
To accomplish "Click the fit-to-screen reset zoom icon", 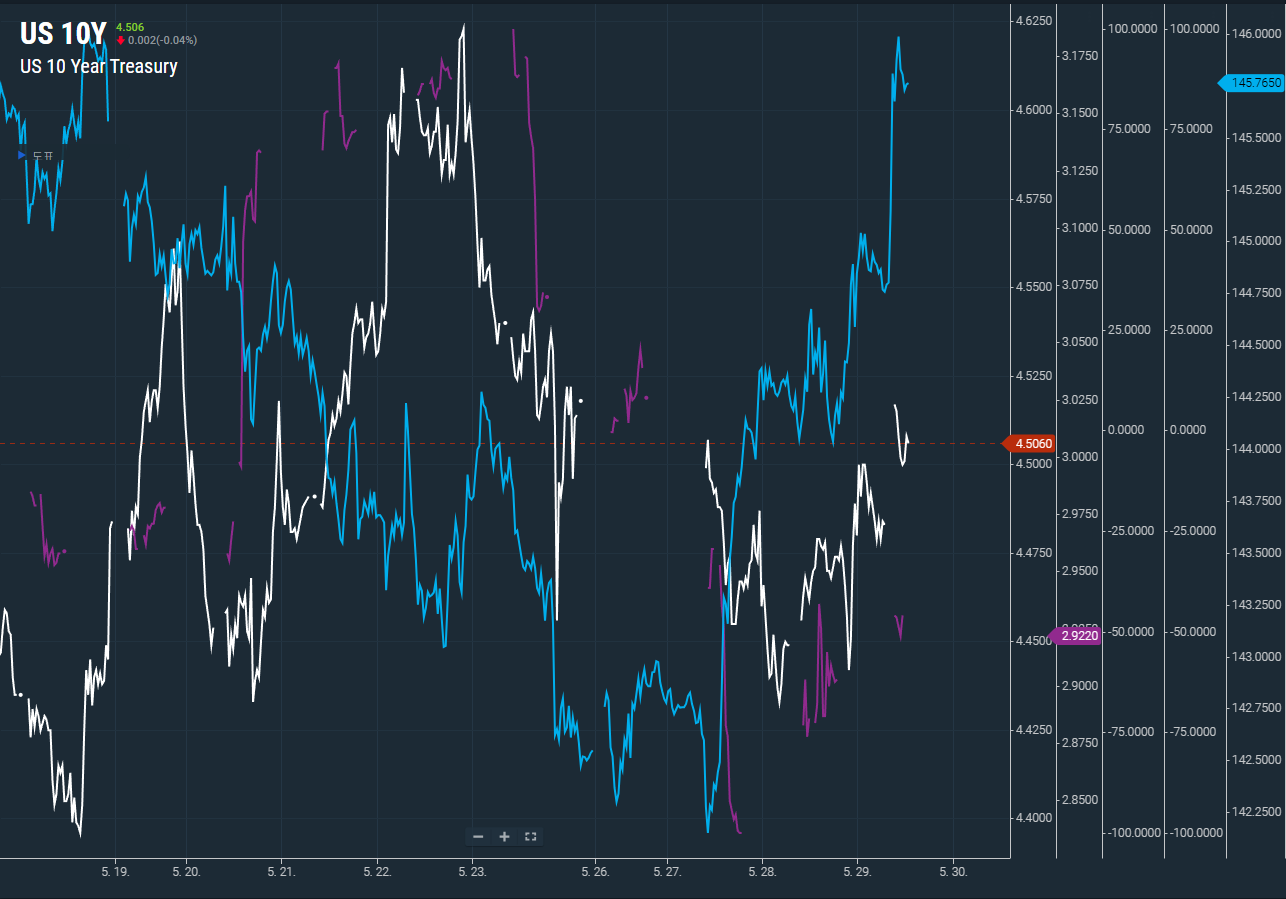I will tap(531, 837).
